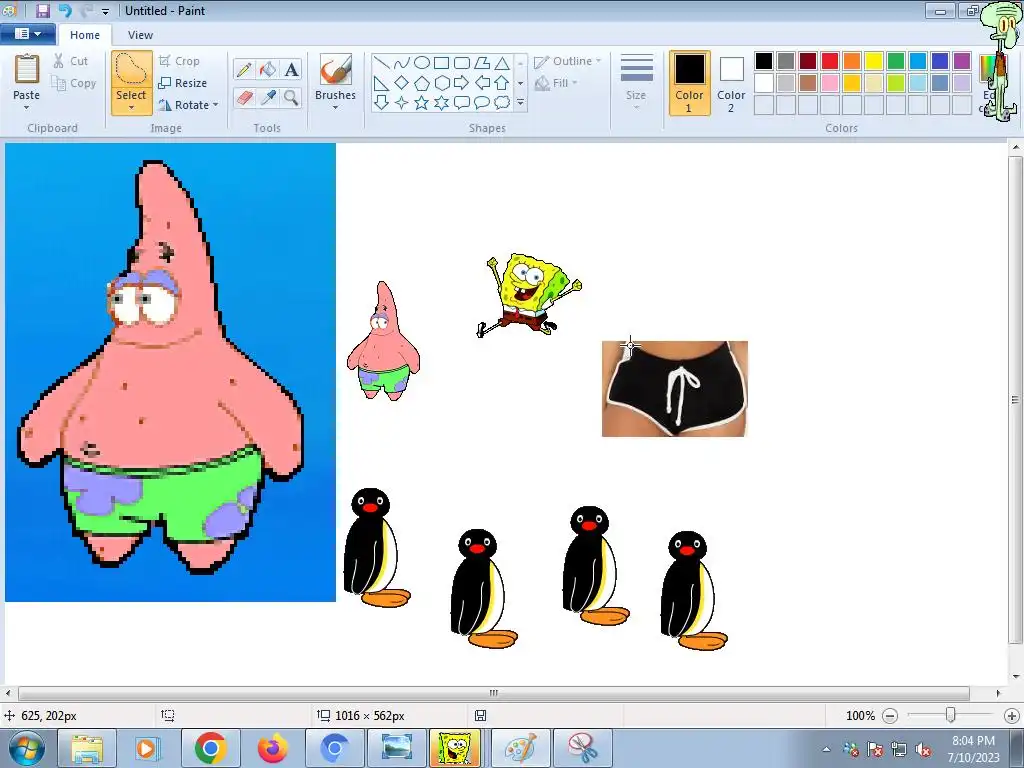Click the Resize button
The width and height of the screenshot is (1024, 768).
183,83
